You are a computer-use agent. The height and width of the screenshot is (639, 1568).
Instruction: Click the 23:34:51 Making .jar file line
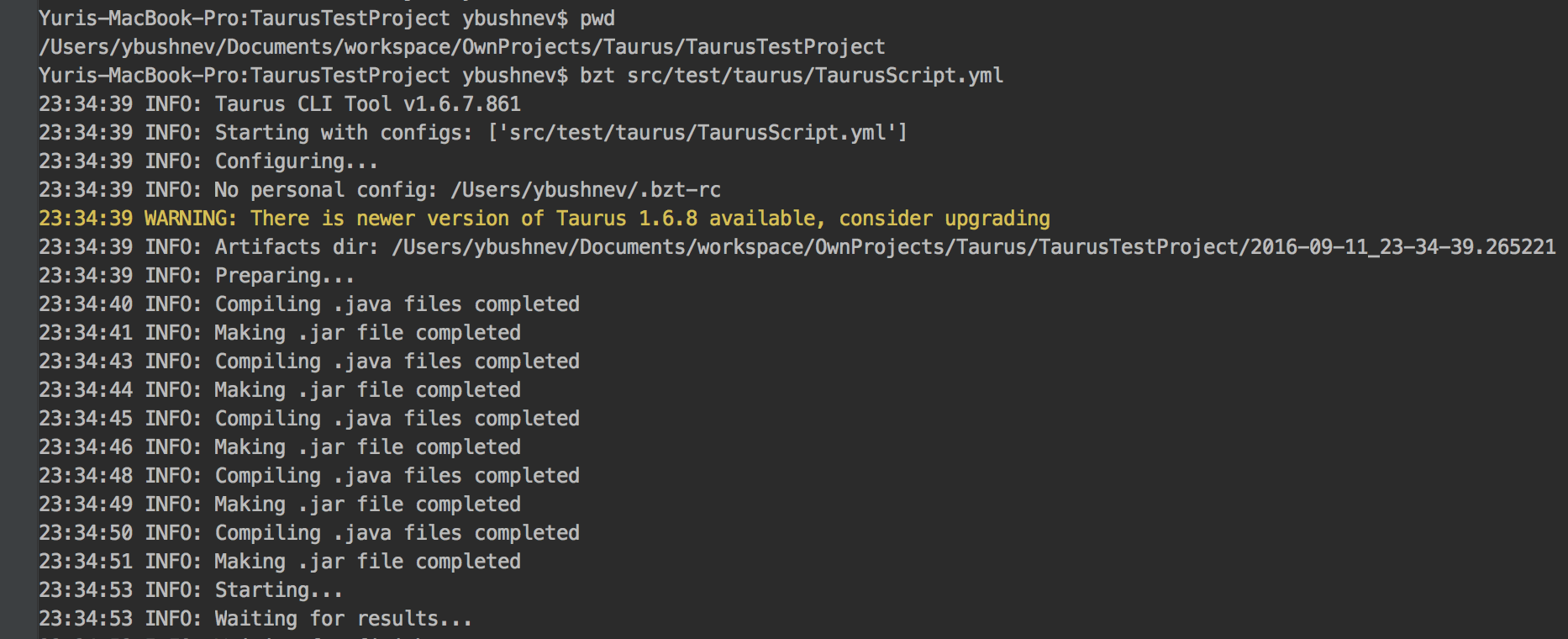tap(280, 562)
